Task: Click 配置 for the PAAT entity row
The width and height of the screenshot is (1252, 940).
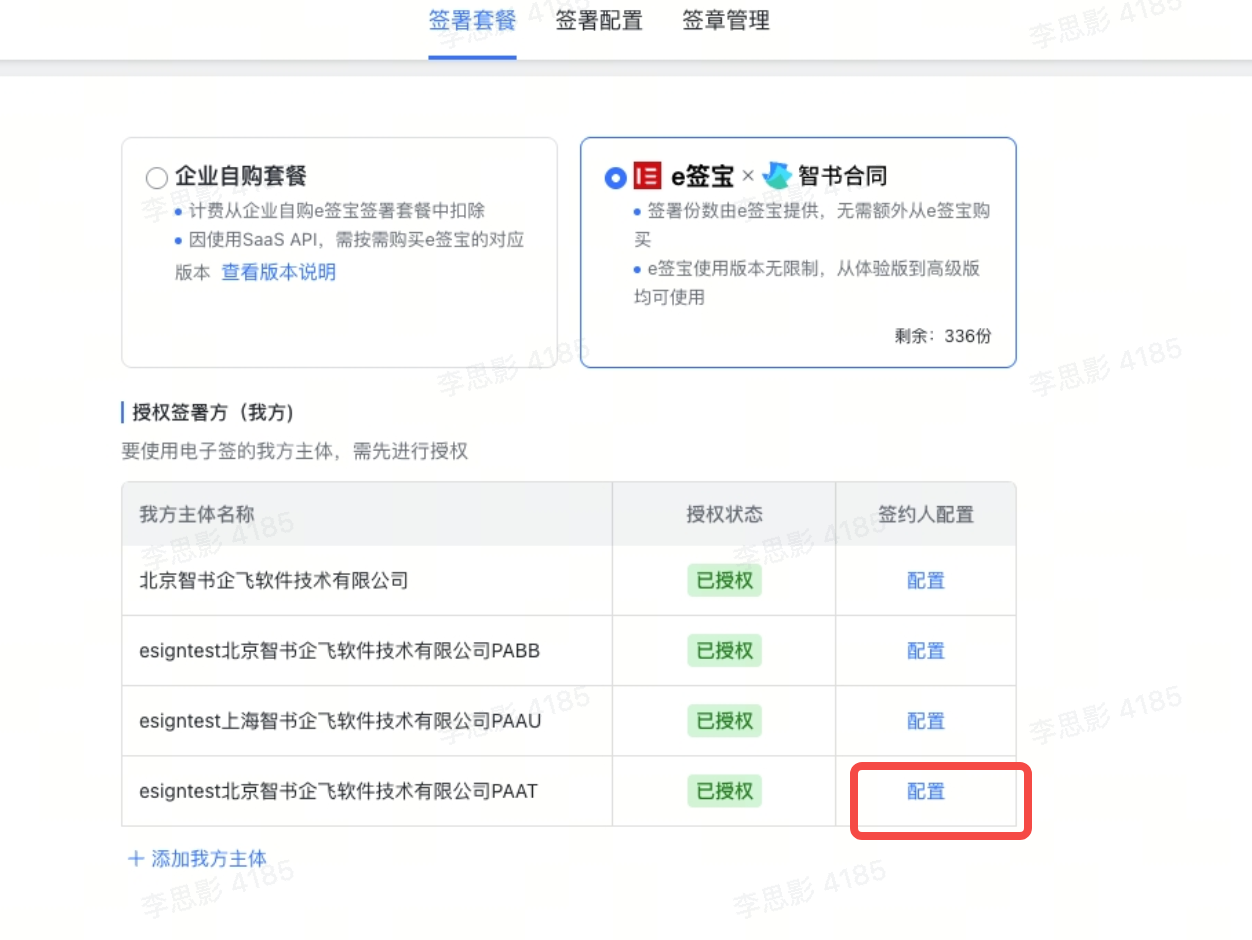Action: click(926, 791)
